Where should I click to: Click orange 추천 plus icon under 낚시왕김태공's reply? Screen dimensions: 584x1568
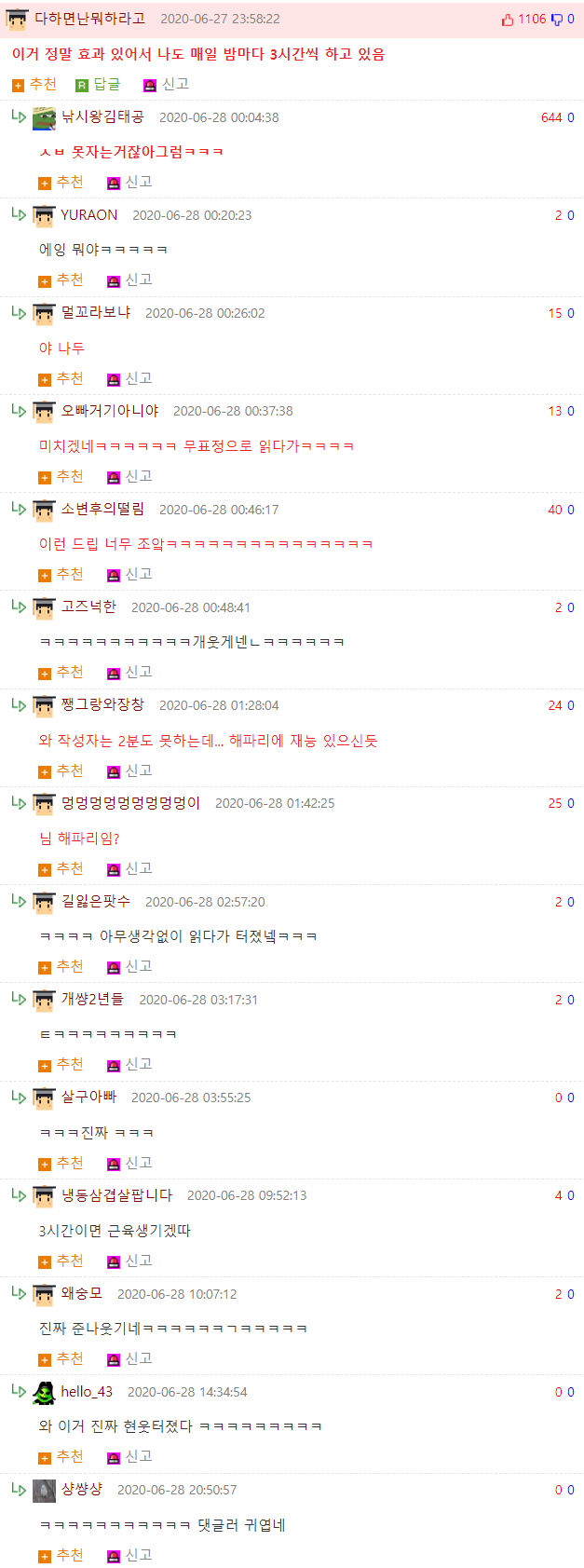[x=45, y=184]
